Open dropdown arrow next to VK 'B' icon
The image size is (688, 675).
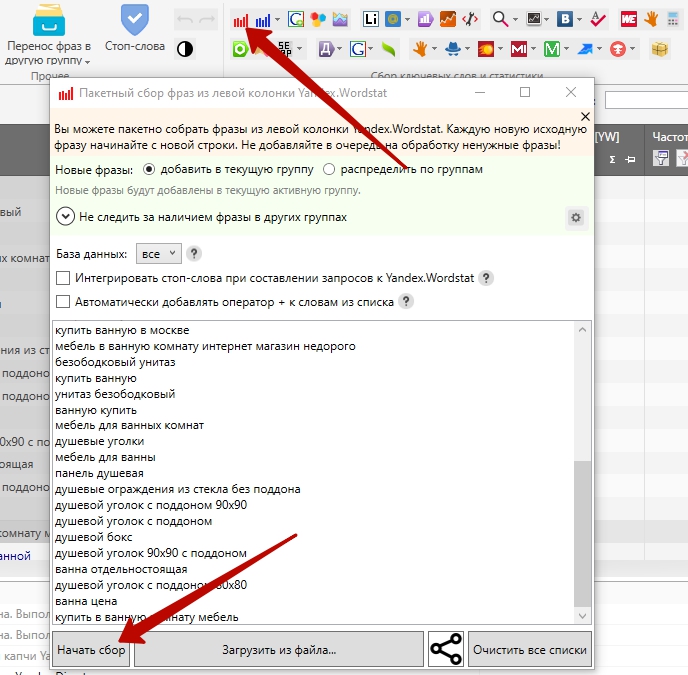(579, 20)
